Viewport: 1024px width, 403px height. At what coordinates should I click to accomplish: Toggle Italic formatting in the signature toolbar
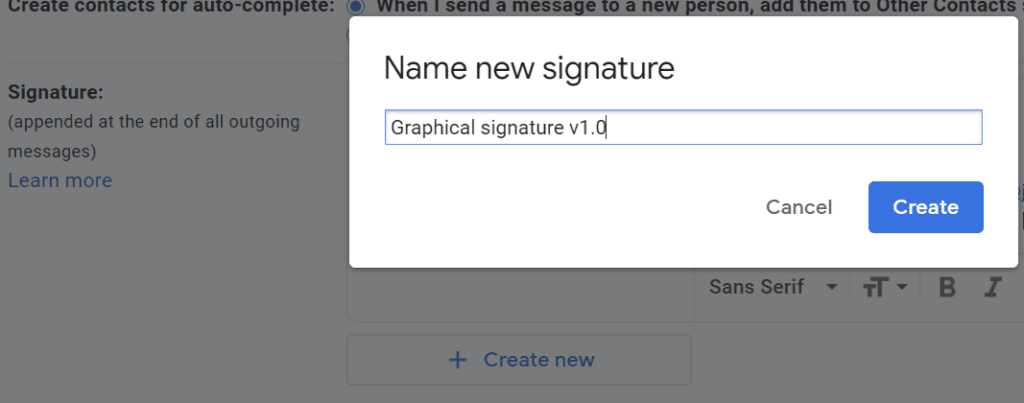click(x=993, y=287)
